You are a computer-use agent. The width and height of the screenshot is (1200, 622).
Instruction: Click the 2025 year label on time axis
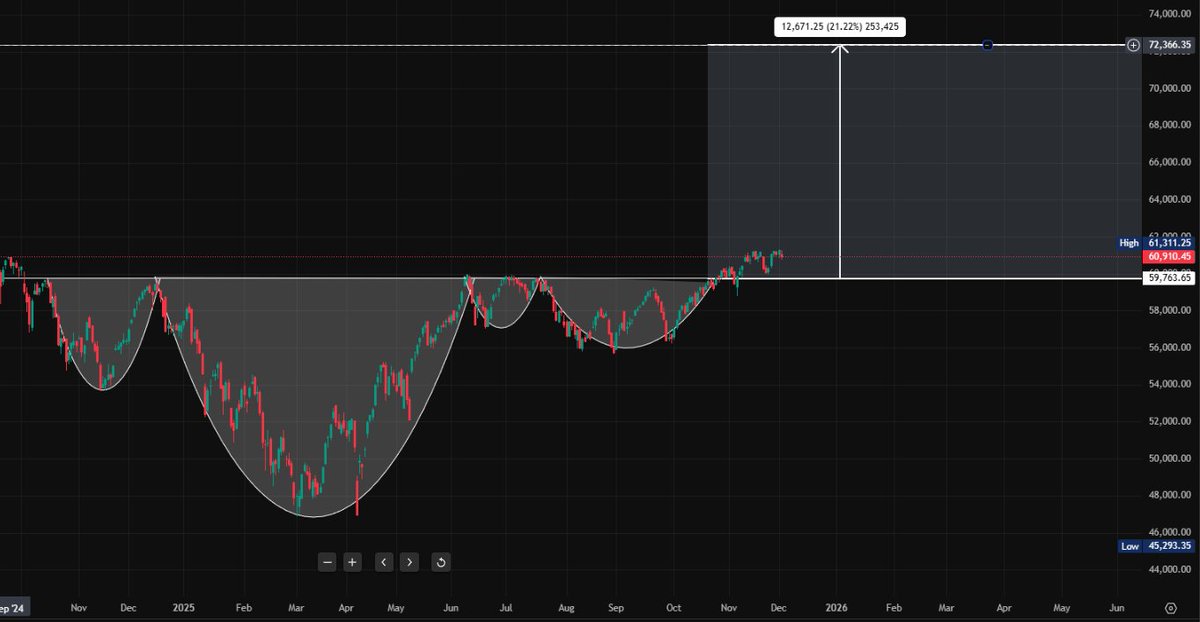point(183,607)
